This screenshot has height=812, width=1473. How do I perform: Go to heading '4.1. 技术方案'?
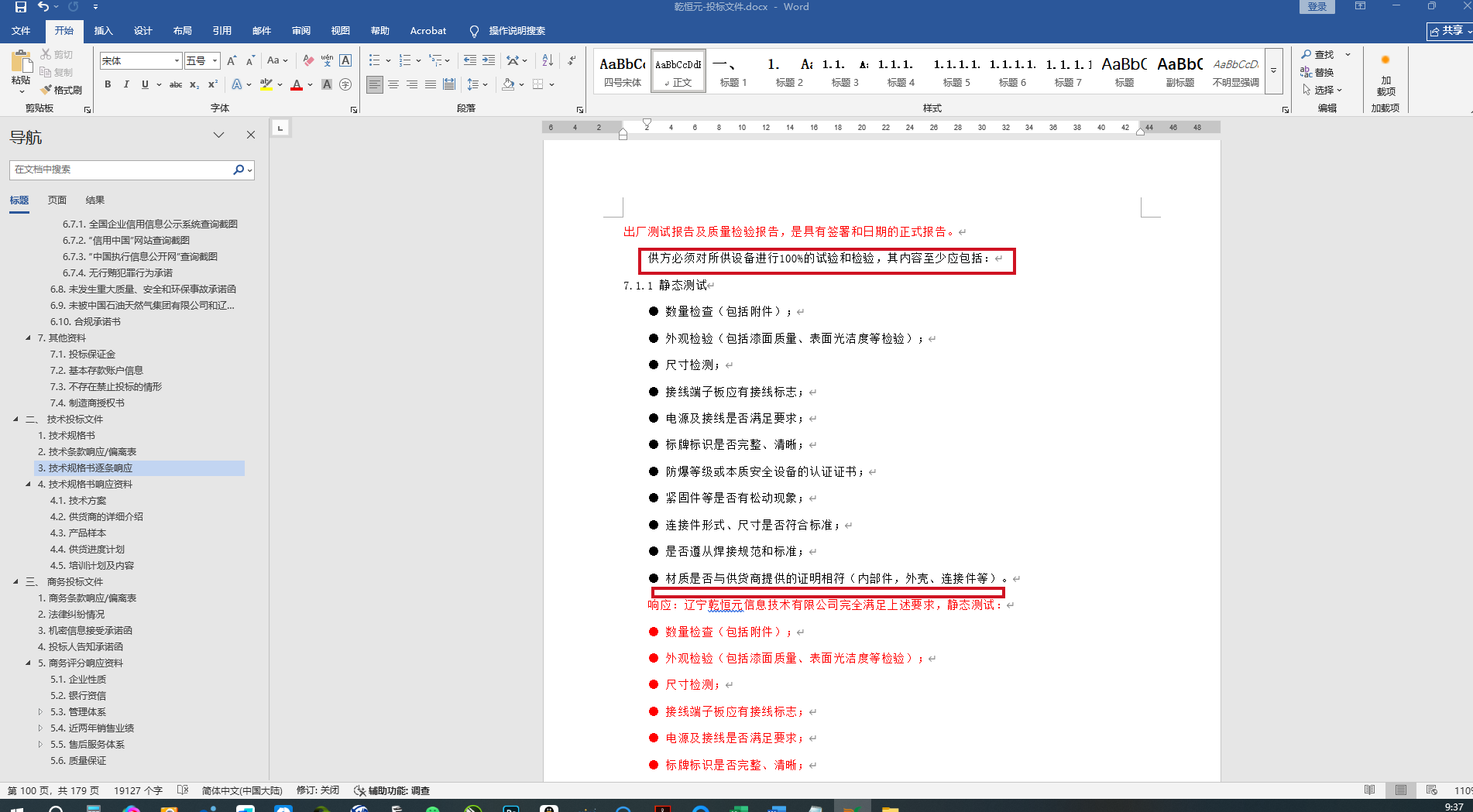point(78,500)
